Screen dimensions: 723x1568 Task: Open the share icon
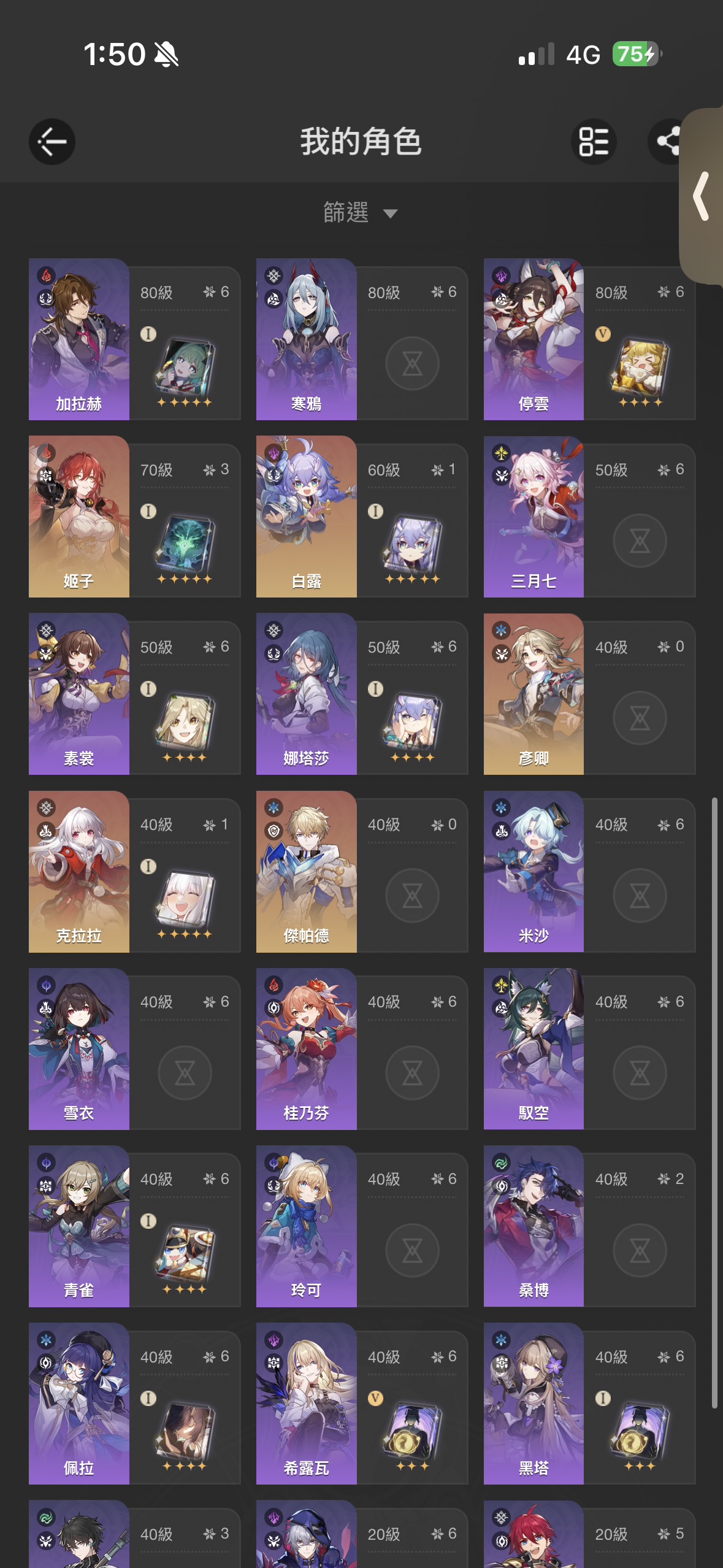[x=668, y=142]
